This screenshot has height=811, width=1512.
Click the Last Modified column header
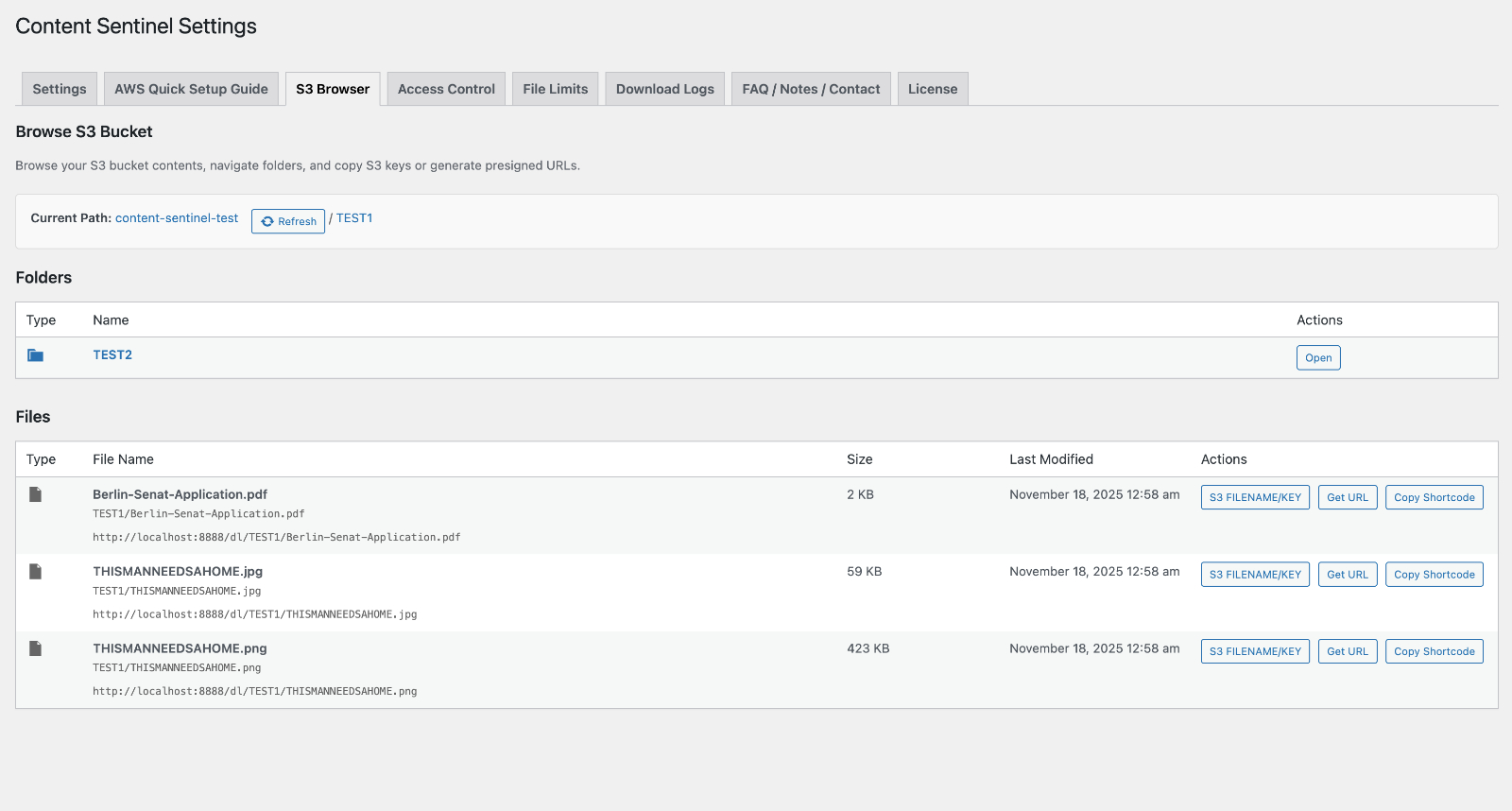pyautogui.click(x=1051, y=459)
